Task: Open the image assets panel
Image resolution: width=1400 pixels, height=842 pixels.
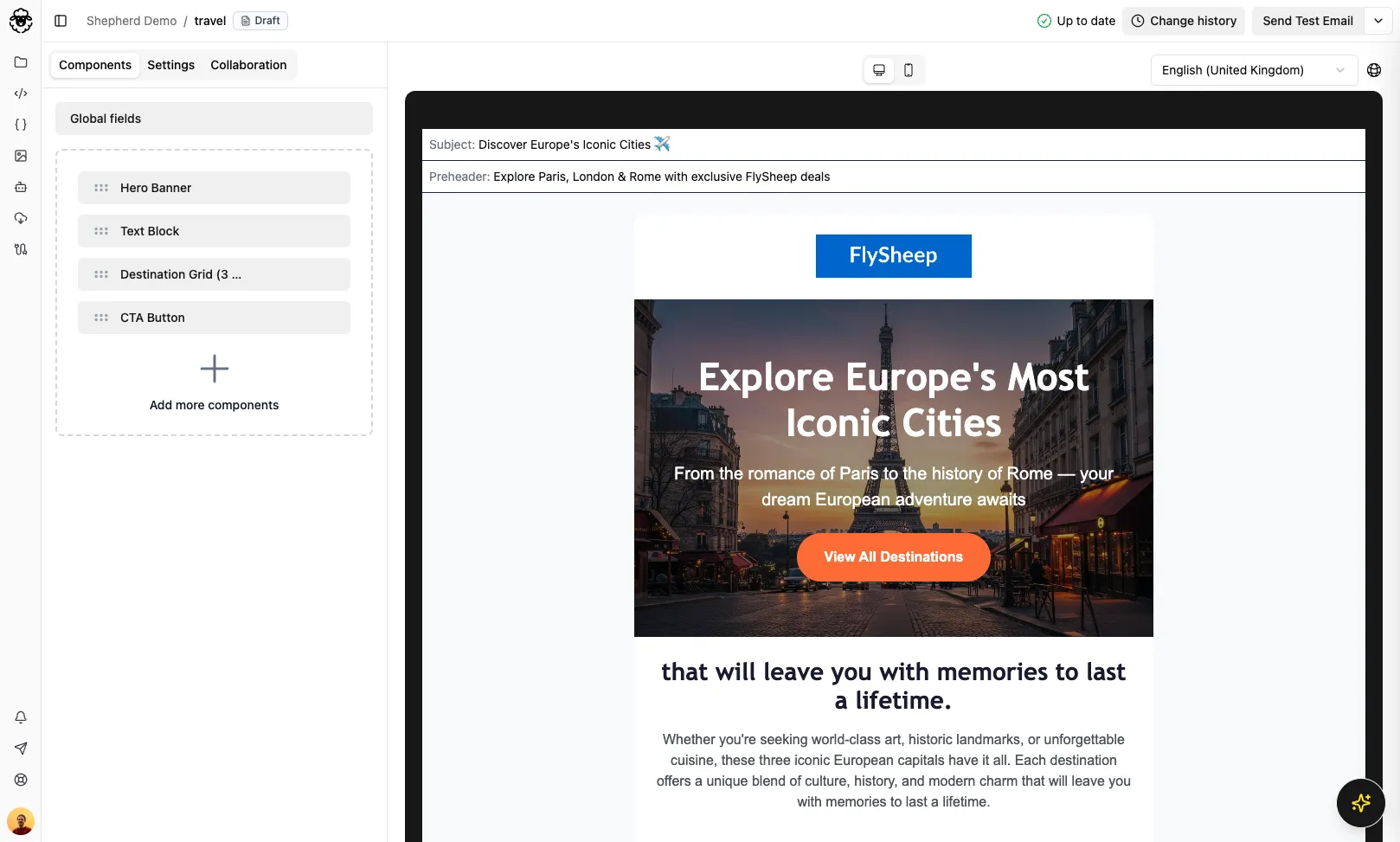Action: tap(20, 156)
